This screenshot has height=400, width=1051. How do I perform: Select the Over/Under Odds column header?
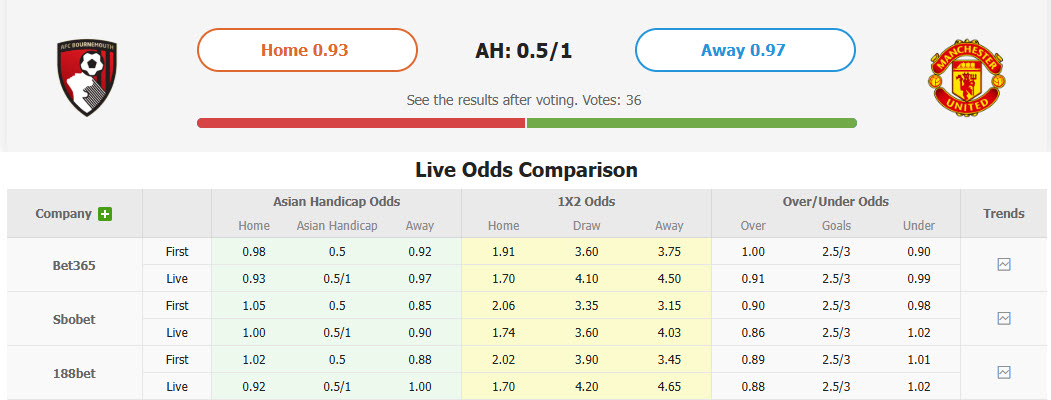point(835,201)
